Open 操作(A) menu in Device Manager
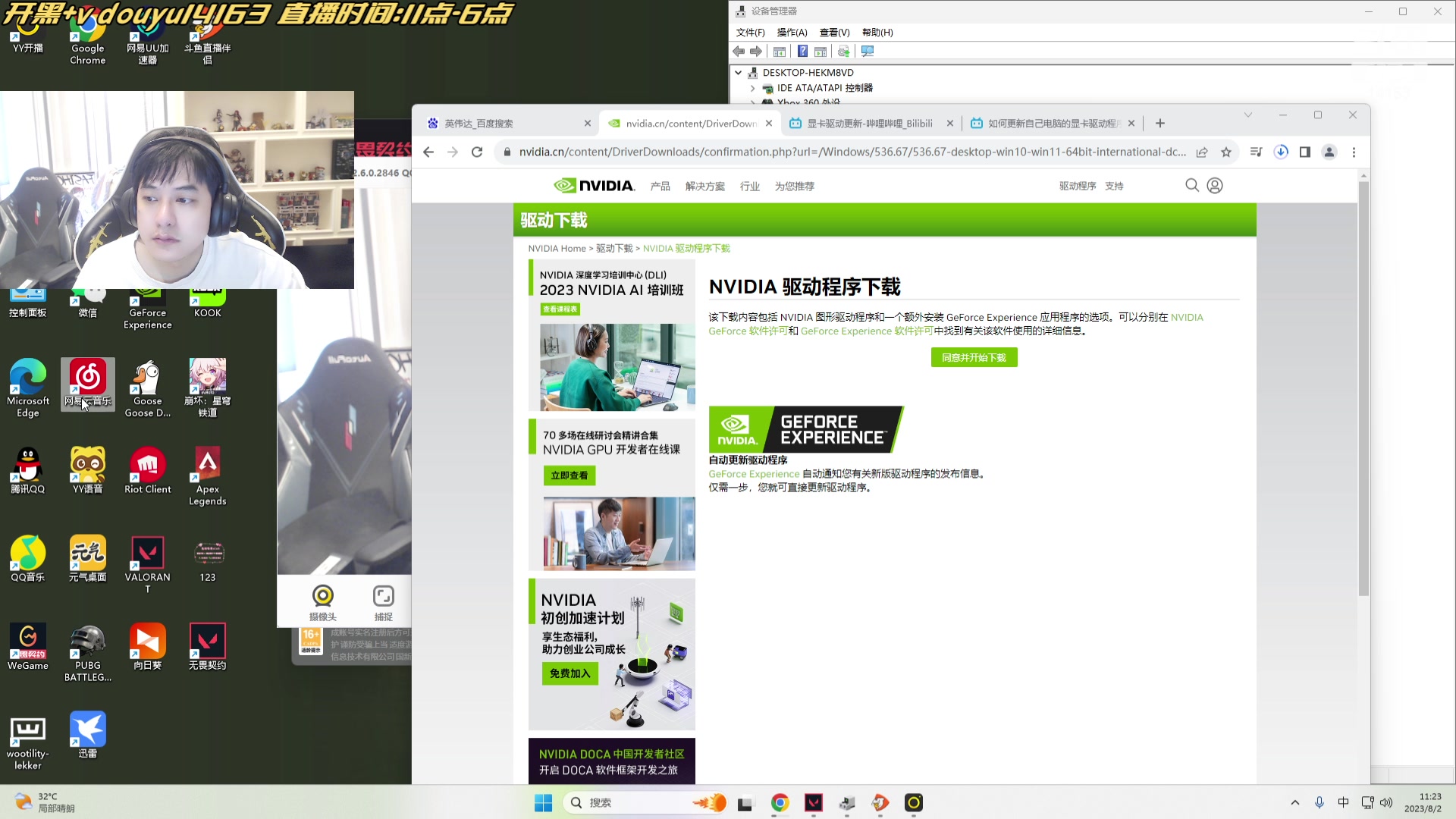Screen dimensions: 1456x819 coord(792,33)
